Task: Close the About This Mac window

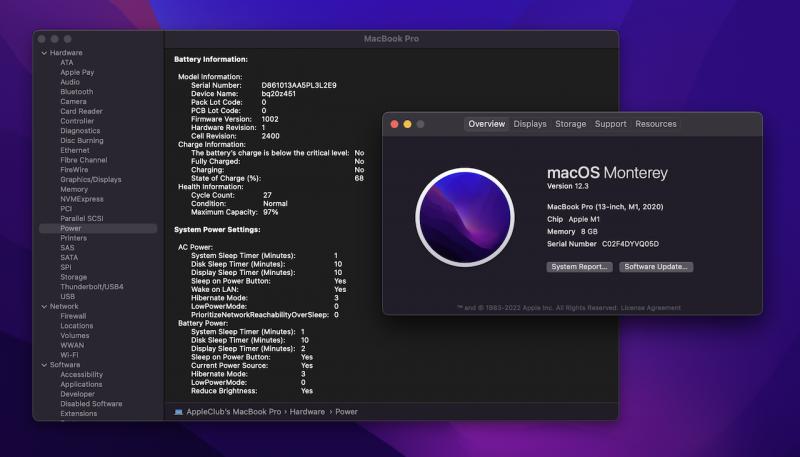Action: 394,124
